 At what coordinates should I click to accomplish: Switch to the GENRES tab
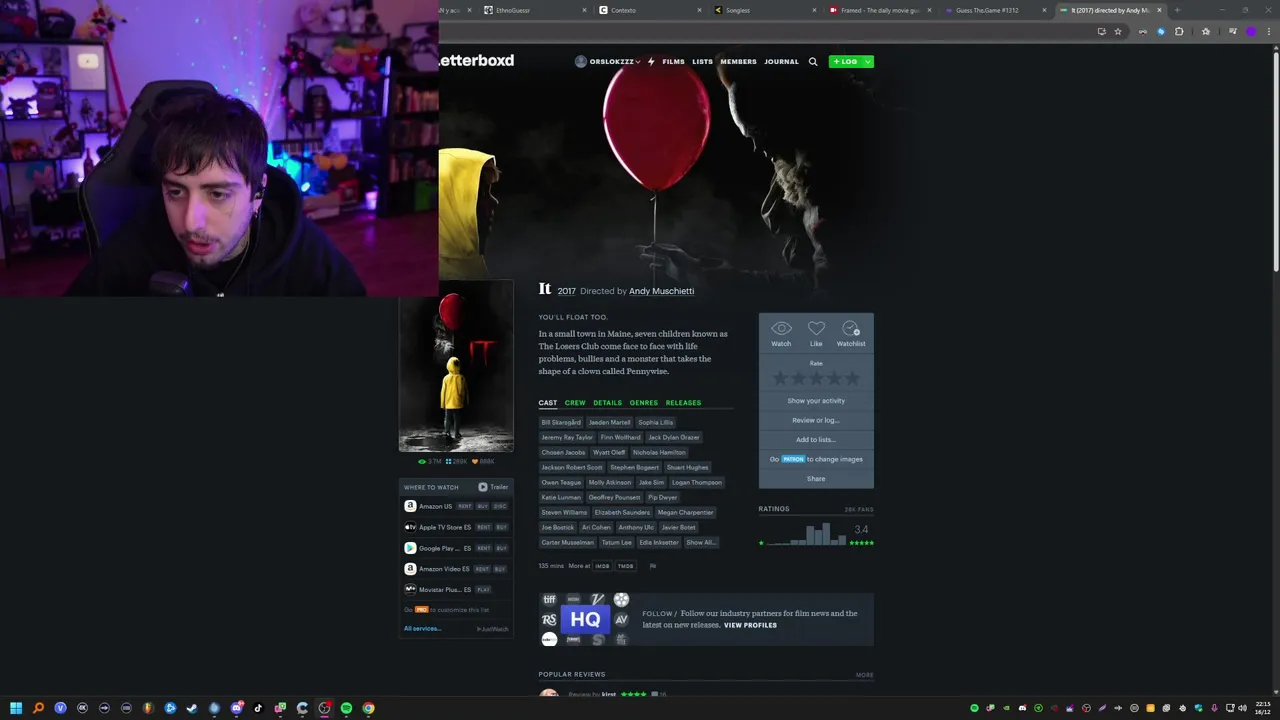[x=643, y=402]
